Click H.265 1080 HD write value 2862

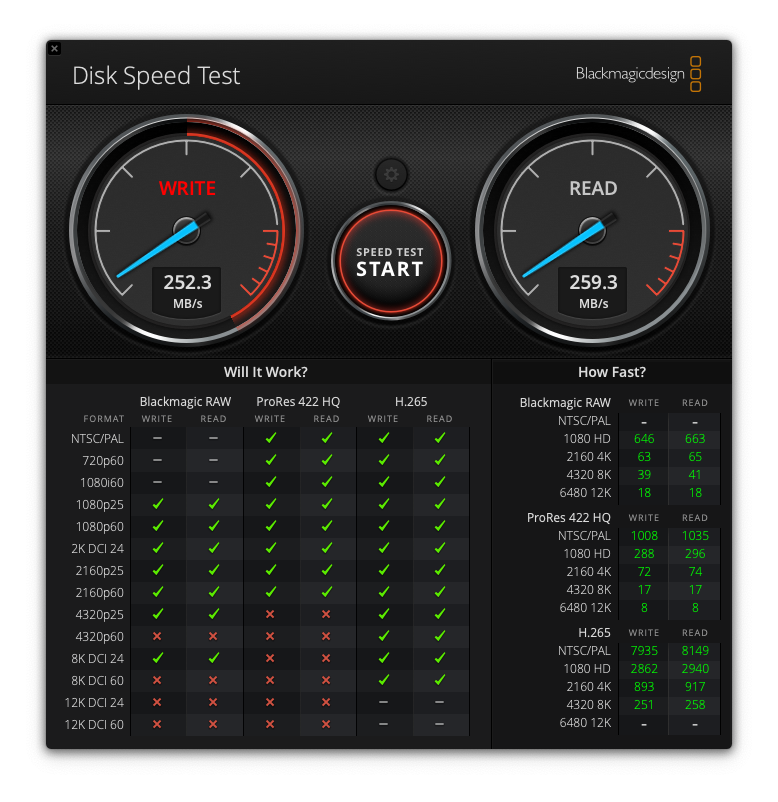point(644,669)
